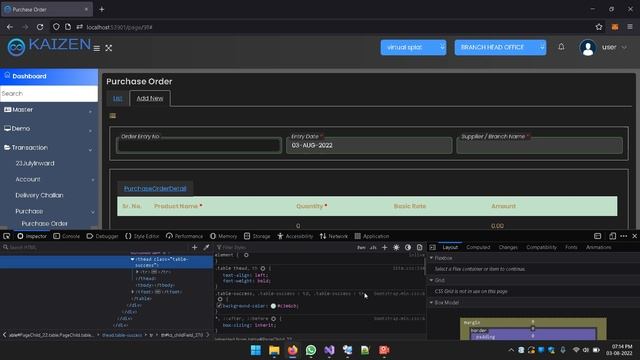640x360 pixels.
Task: Select the Layout sidebar tab
Action: 450,247
